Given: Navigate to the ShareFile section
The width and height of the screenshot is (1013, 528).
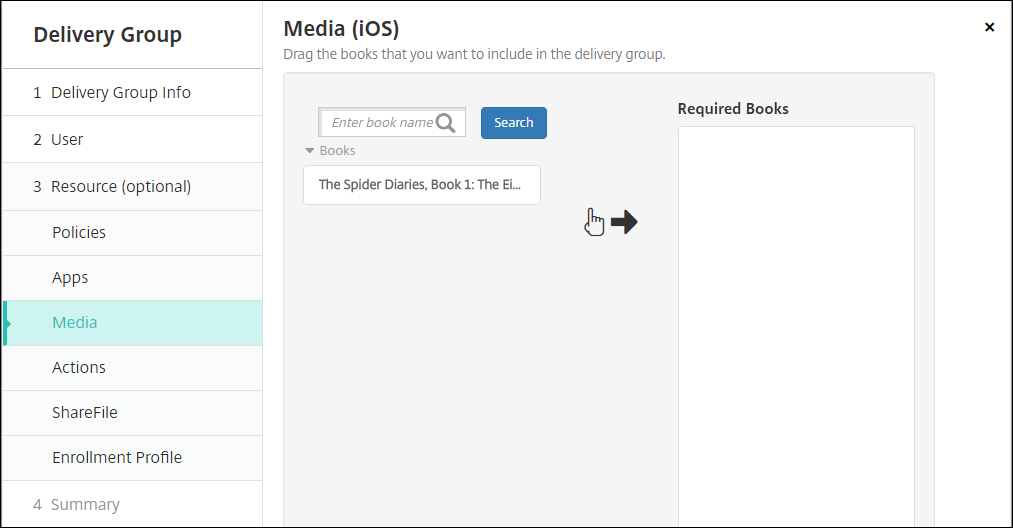Looking at the screenshot, I should click(x=85, y=412).
